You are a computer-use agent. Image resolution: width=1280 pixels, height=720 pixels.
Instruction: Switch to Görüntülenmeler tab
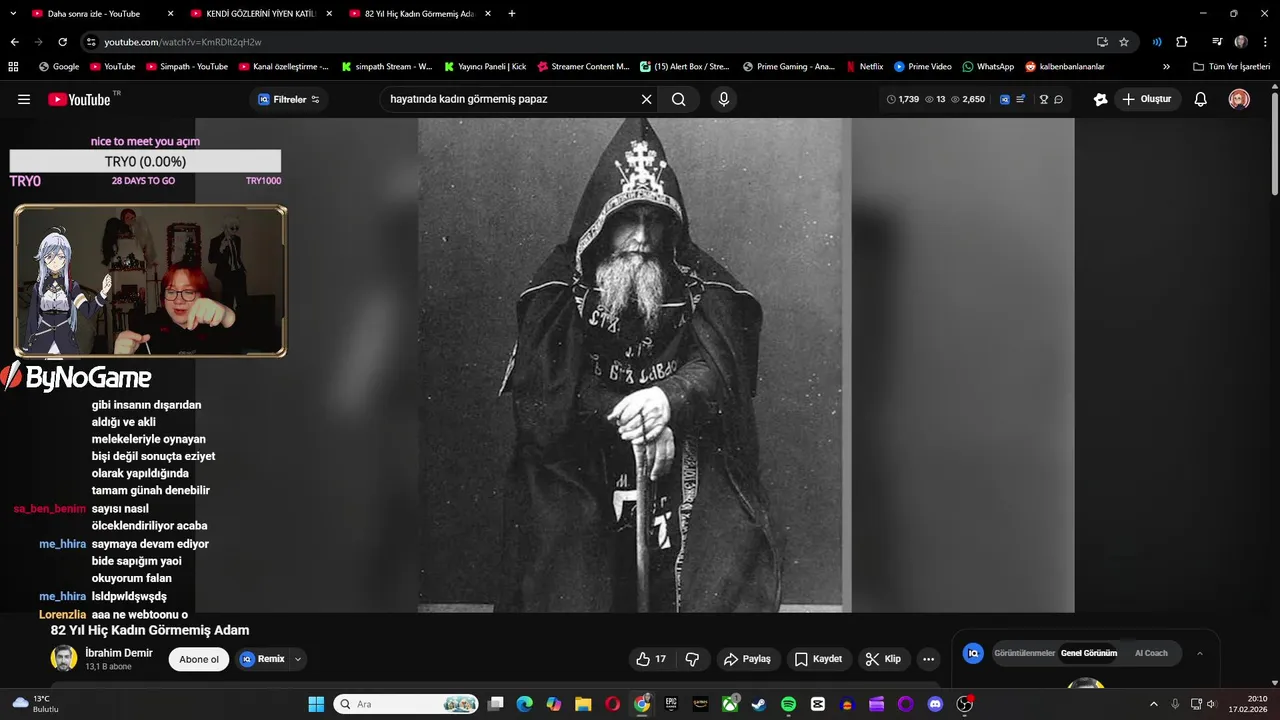[1024, 653]
